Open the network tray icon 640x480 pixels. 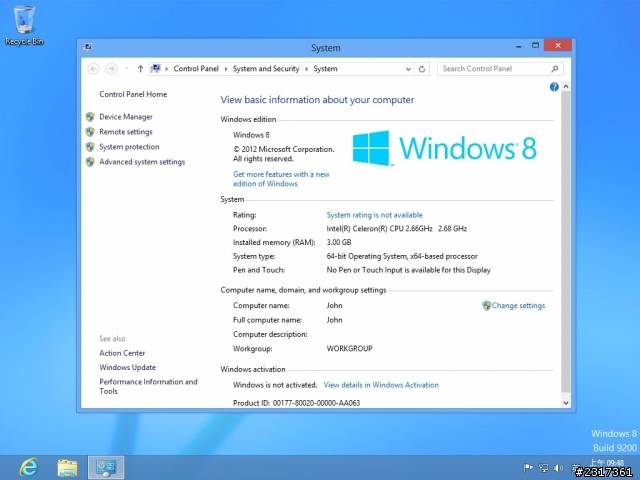click(x=543, y=468)
